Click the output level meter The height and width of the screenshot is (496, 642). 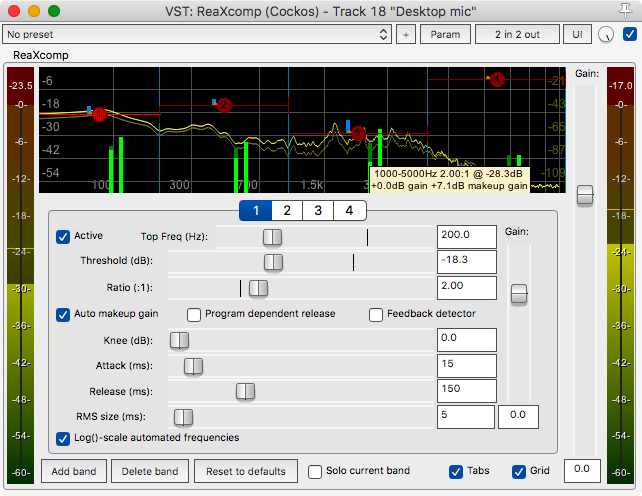coord(621,275)
